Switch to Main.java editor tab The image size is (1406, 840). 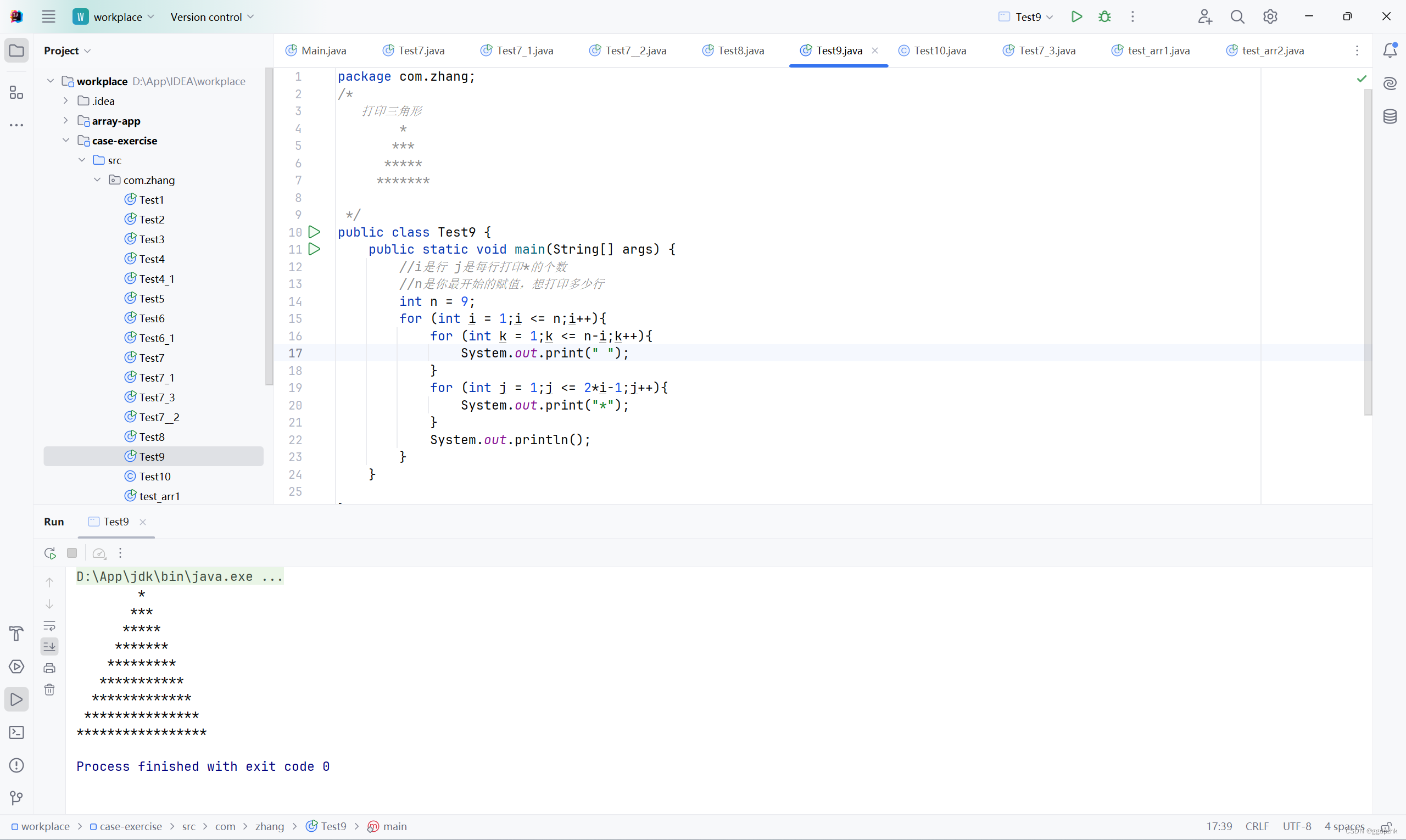(x=316, y=51)
